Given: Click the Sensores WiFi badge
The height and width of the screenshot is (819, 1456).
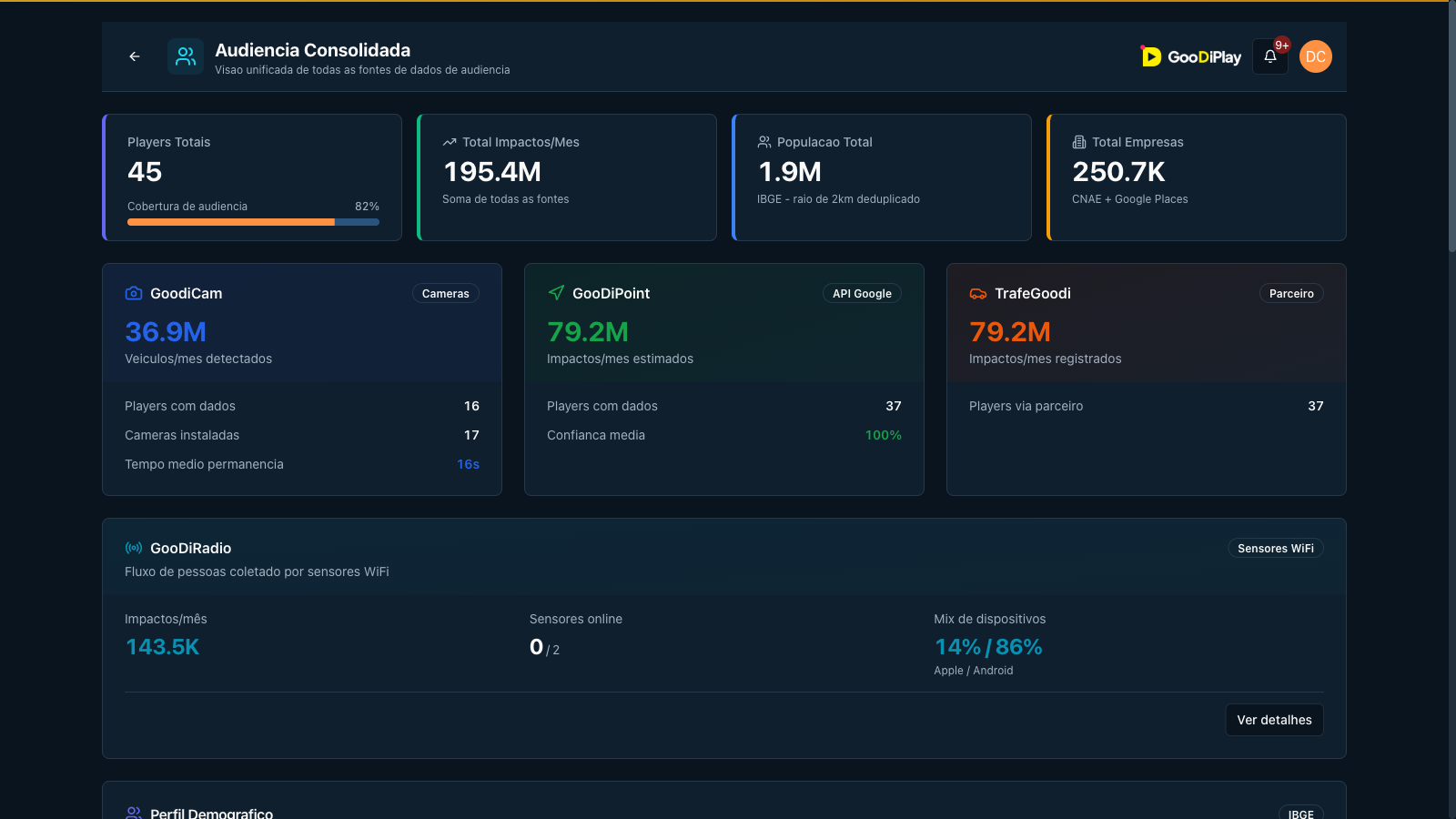Looking at the screenshot, I should 1276,548.
